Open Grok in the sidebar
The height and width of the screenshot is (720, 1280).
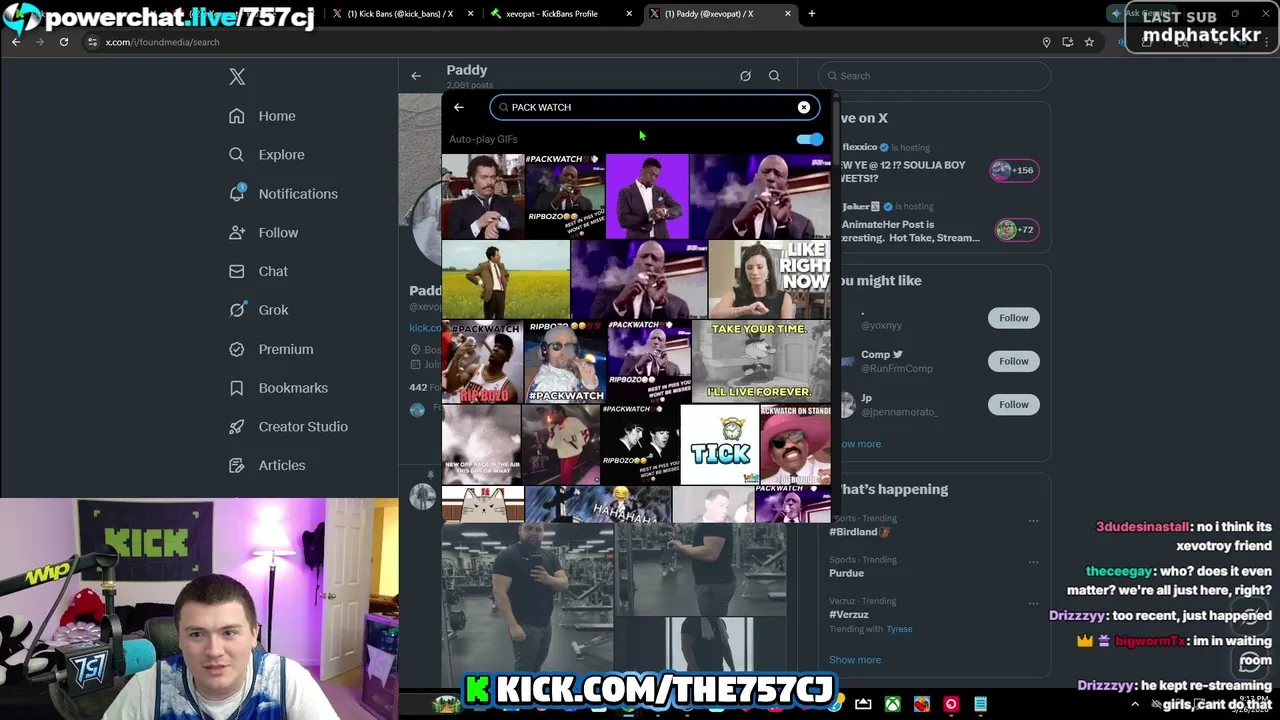(258, 310)
